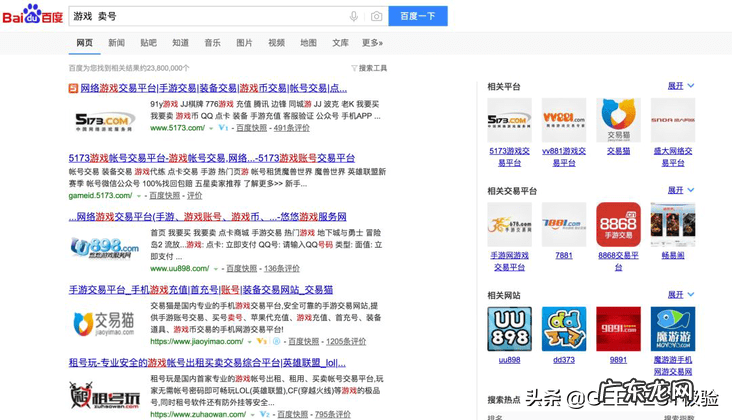Open 魔游游手机网游交易网 link
The width and height of the screenshot is (732, 420).
[673, 366]
